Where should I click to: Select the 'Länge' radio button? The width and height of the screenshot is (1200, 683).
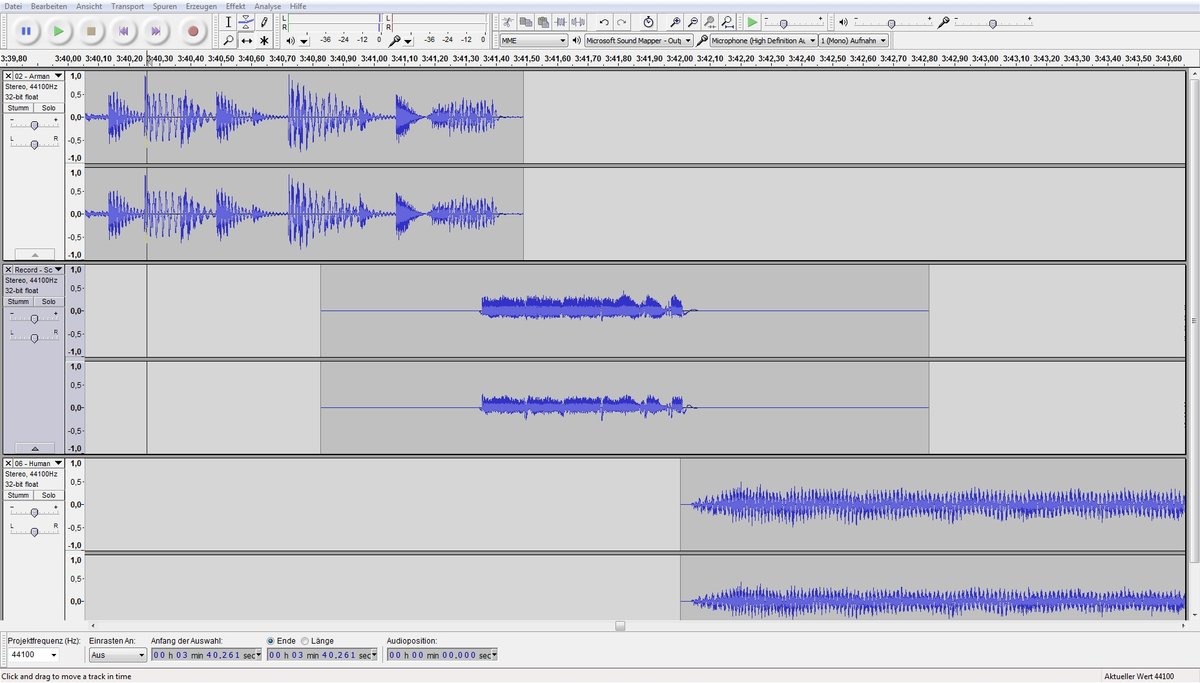pos(305,640)
